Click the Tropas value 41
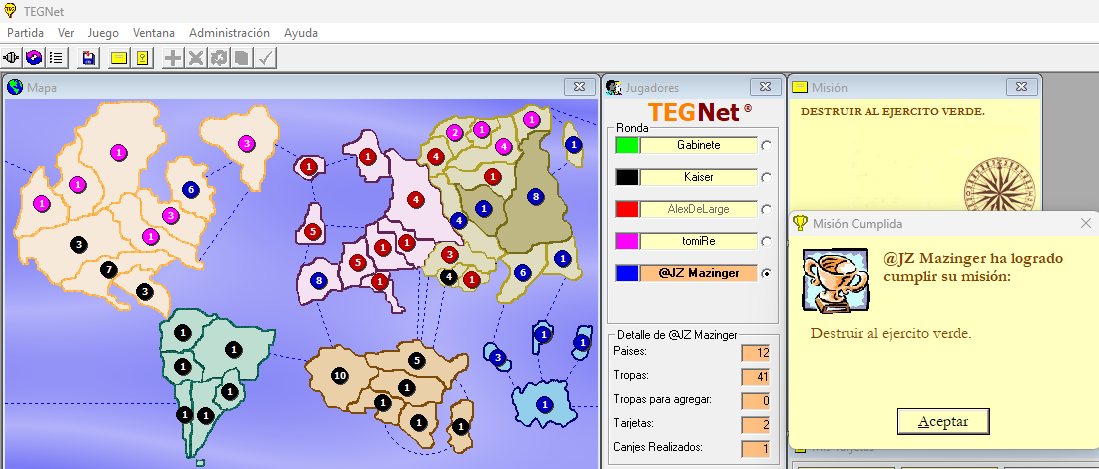This screenshot has width=1099, height=469. click(x=756, y=376)
